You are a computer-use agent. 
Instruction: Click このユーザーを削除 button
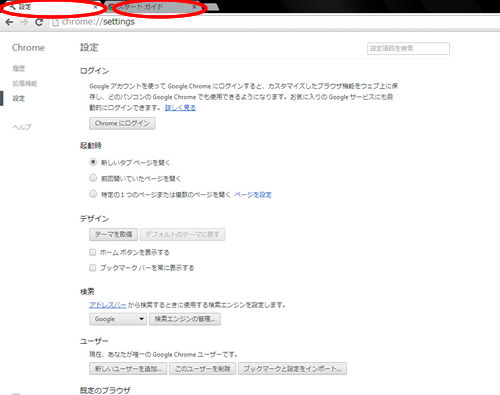point(203,369)
